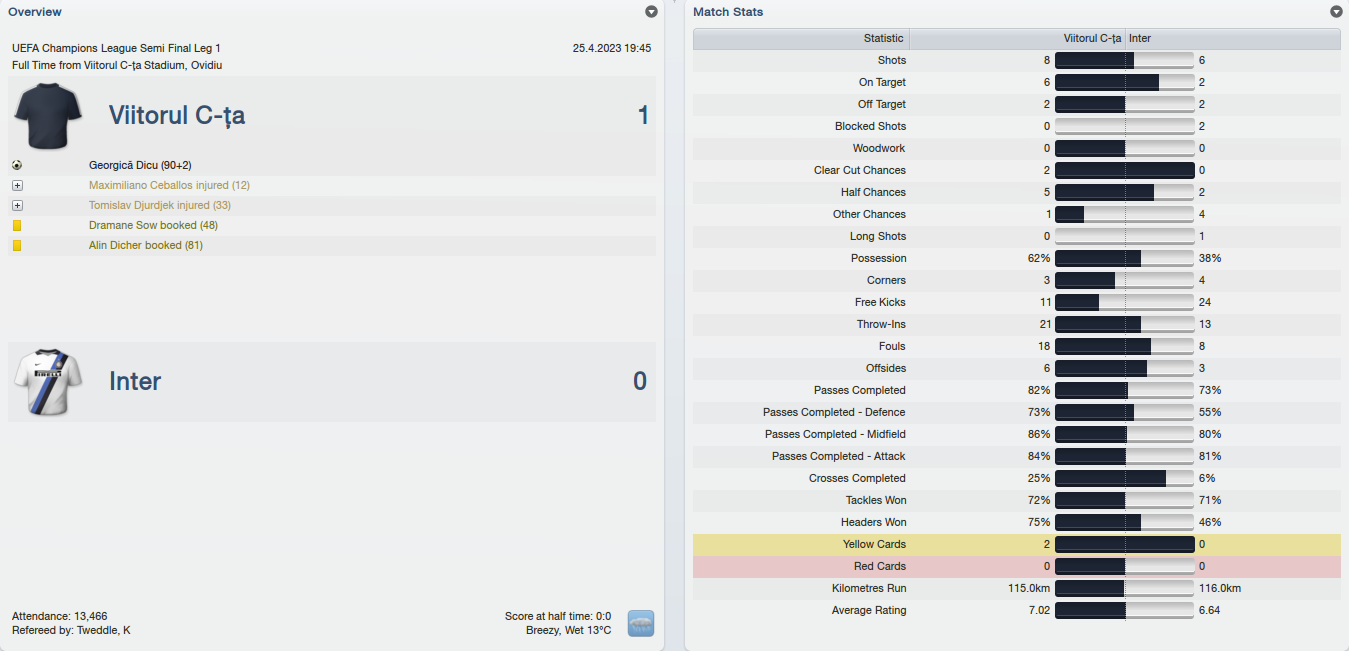The width and height of the screenshot is (1349, 651).
Task: Open the Match Stats panel dropdown arrow
Action: coord(1336,12)
